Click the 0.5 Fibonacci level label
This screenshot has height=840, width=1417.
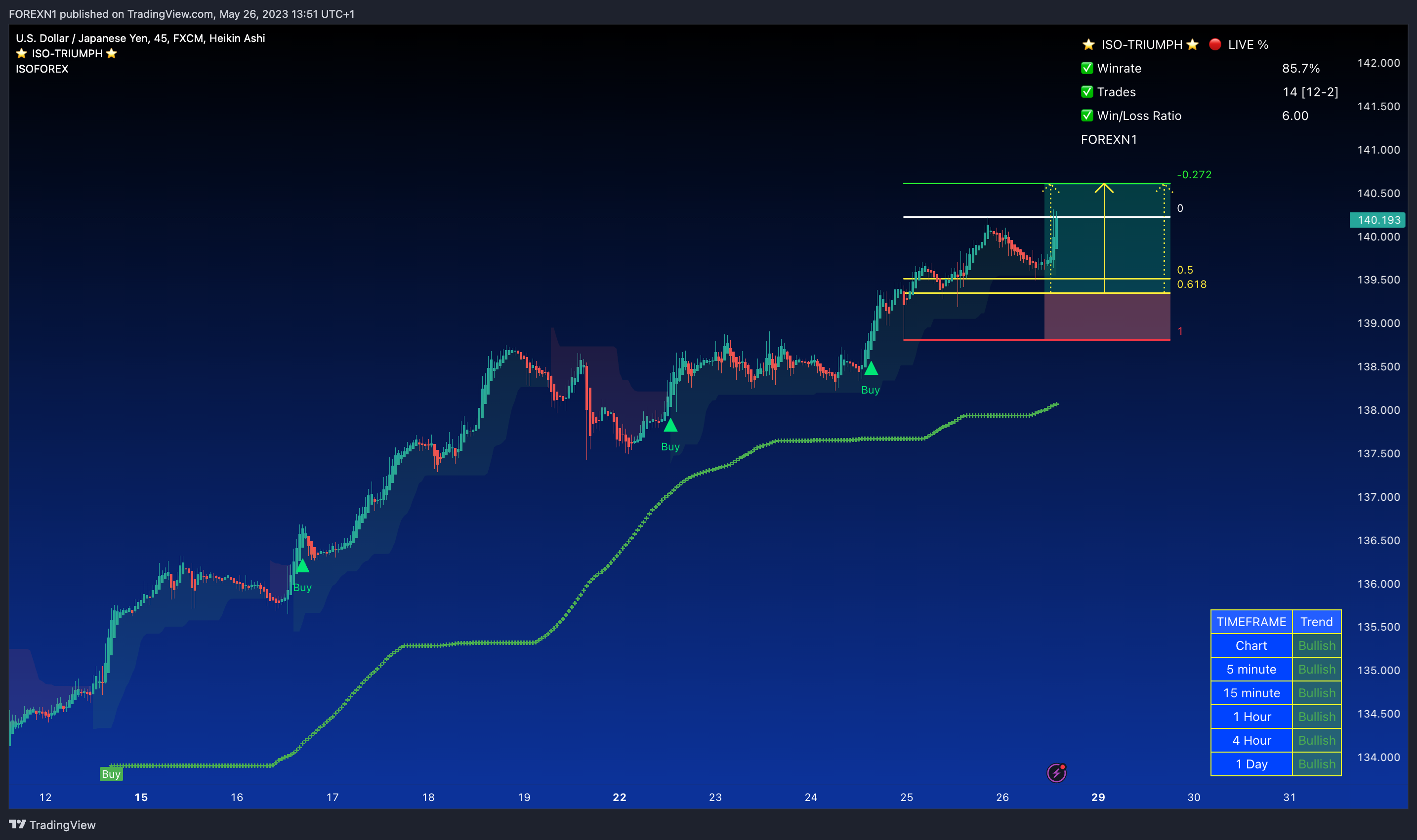coord(1185,270)
